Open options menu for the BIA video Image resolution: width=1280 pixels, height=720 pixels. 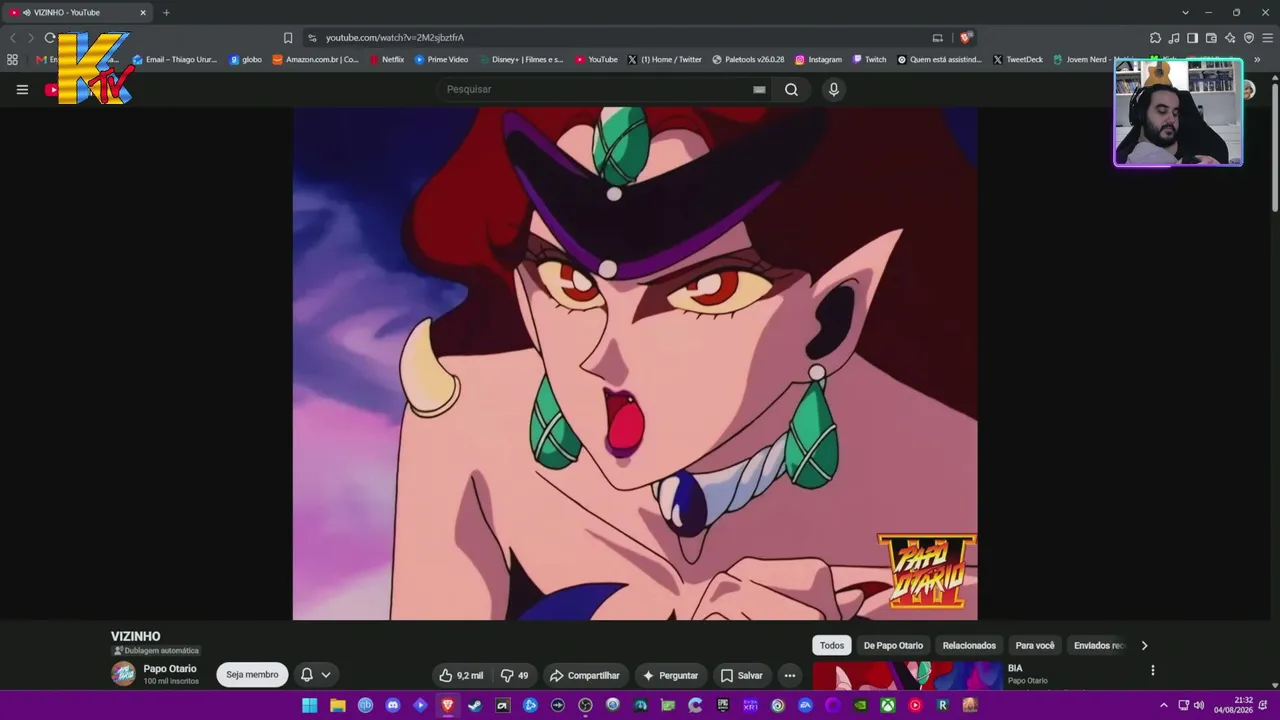pos(1152,670)
